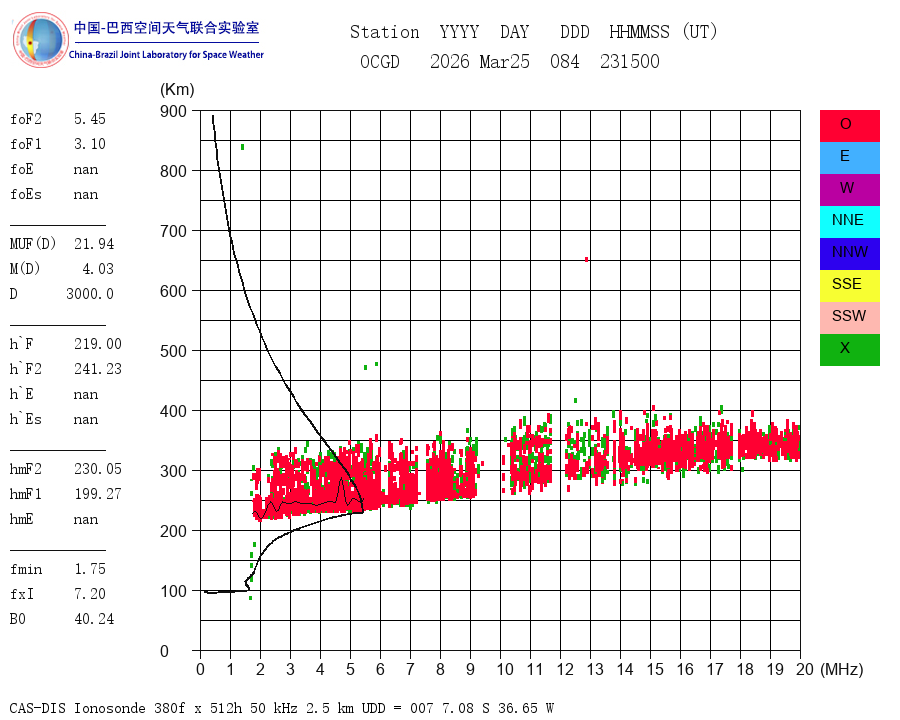This screenshot has height=720, width=900.
Task: Click the foF2 value 5.45
Action: coord(90,119)
